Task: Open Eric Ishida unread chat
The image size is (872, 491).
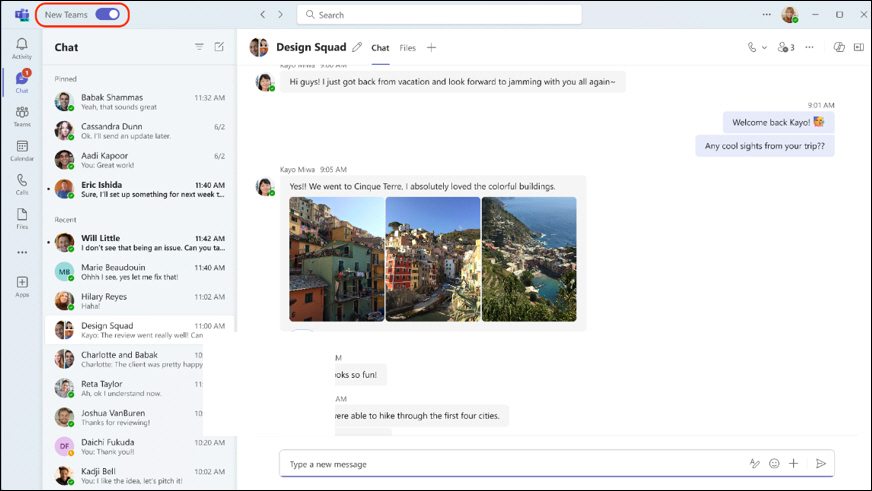Action: [140, 189]
